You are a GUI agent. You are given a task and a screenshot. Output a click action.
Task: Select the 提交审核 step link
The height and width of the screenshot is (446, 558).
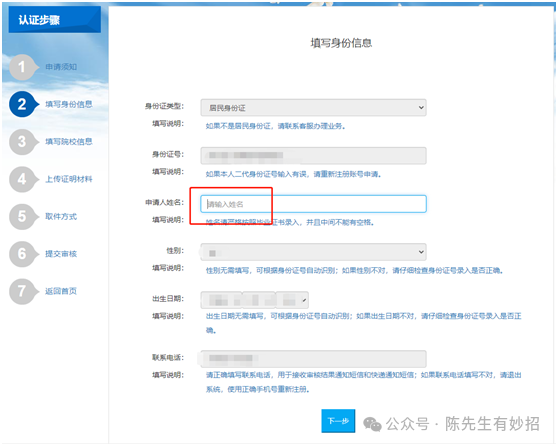(61, 254)
